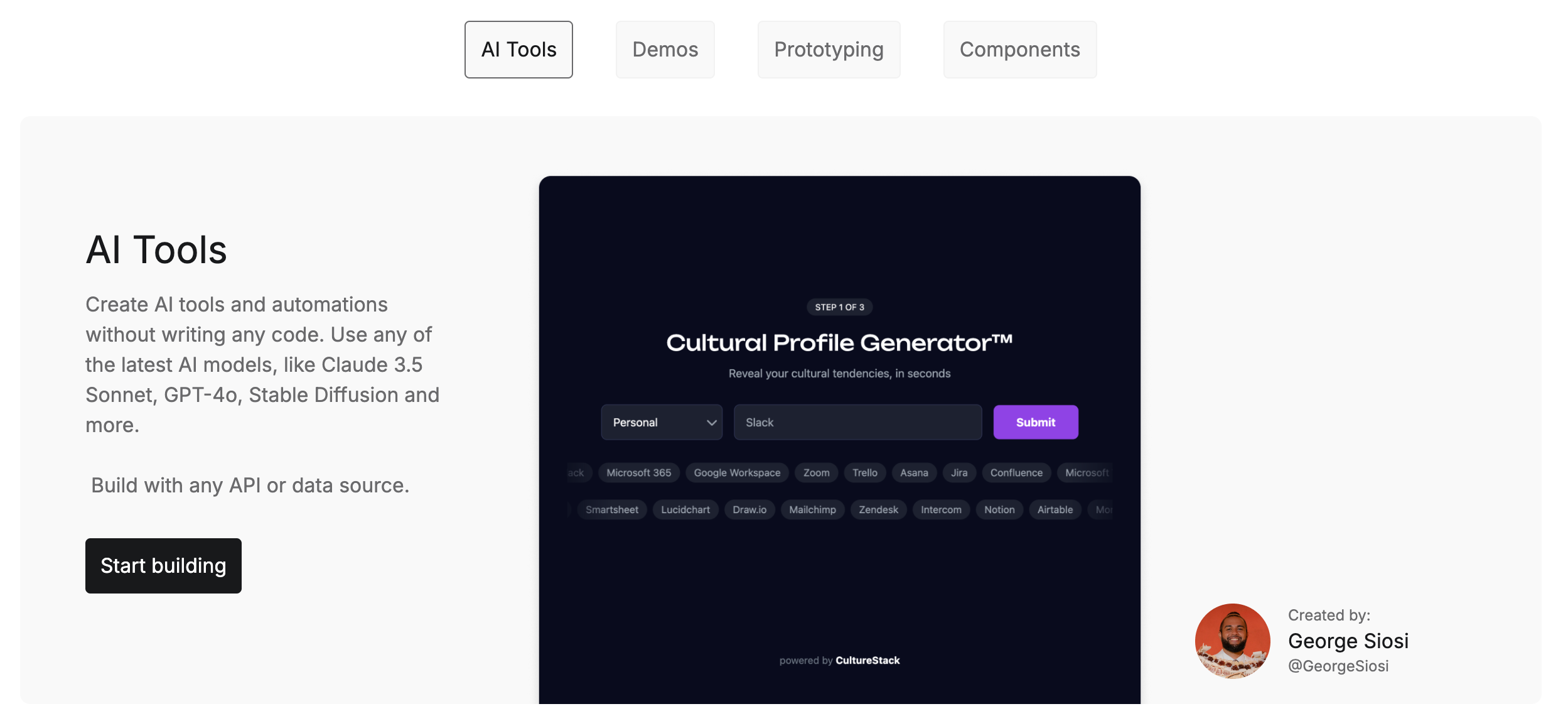The height and width of the screenshot is (721, 1568).
Task: Switch to the Demos tab
Action: tap(665, 50)
